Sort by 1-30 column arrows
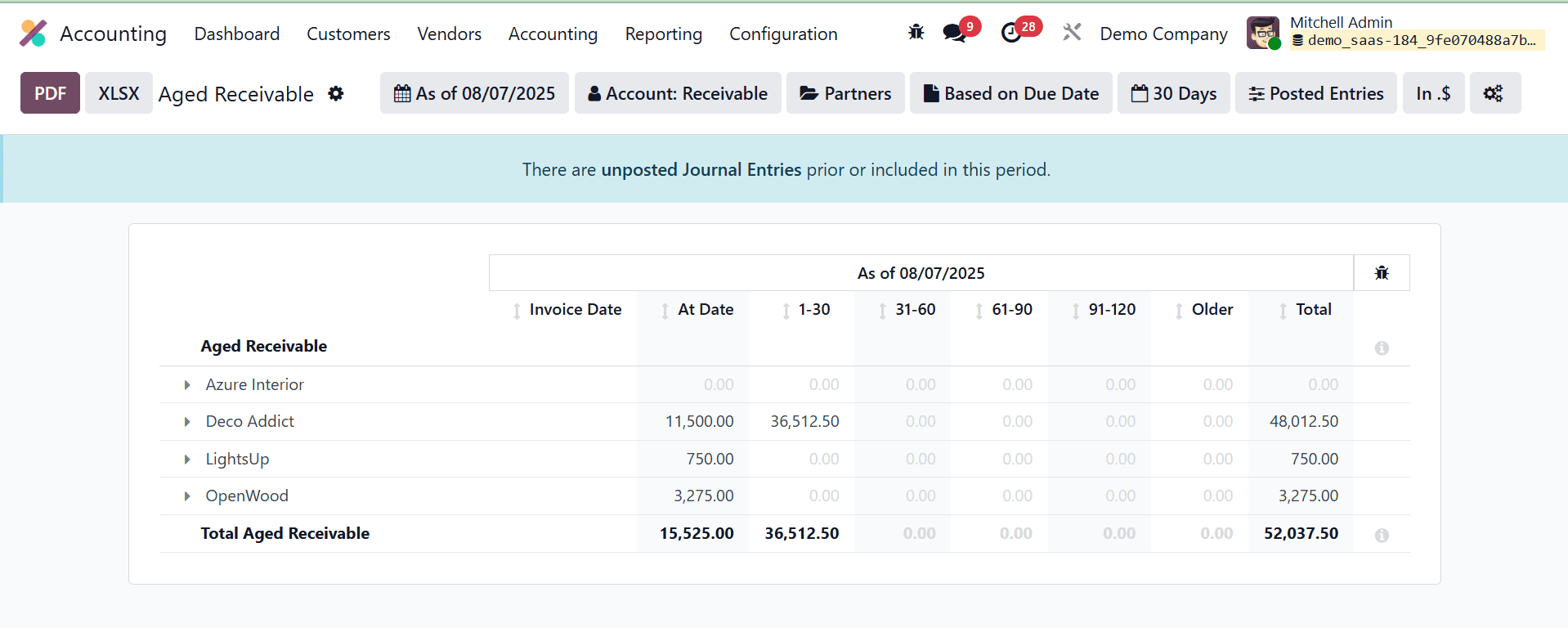This screenshot has width=1568, height=628. coord(786,311)
